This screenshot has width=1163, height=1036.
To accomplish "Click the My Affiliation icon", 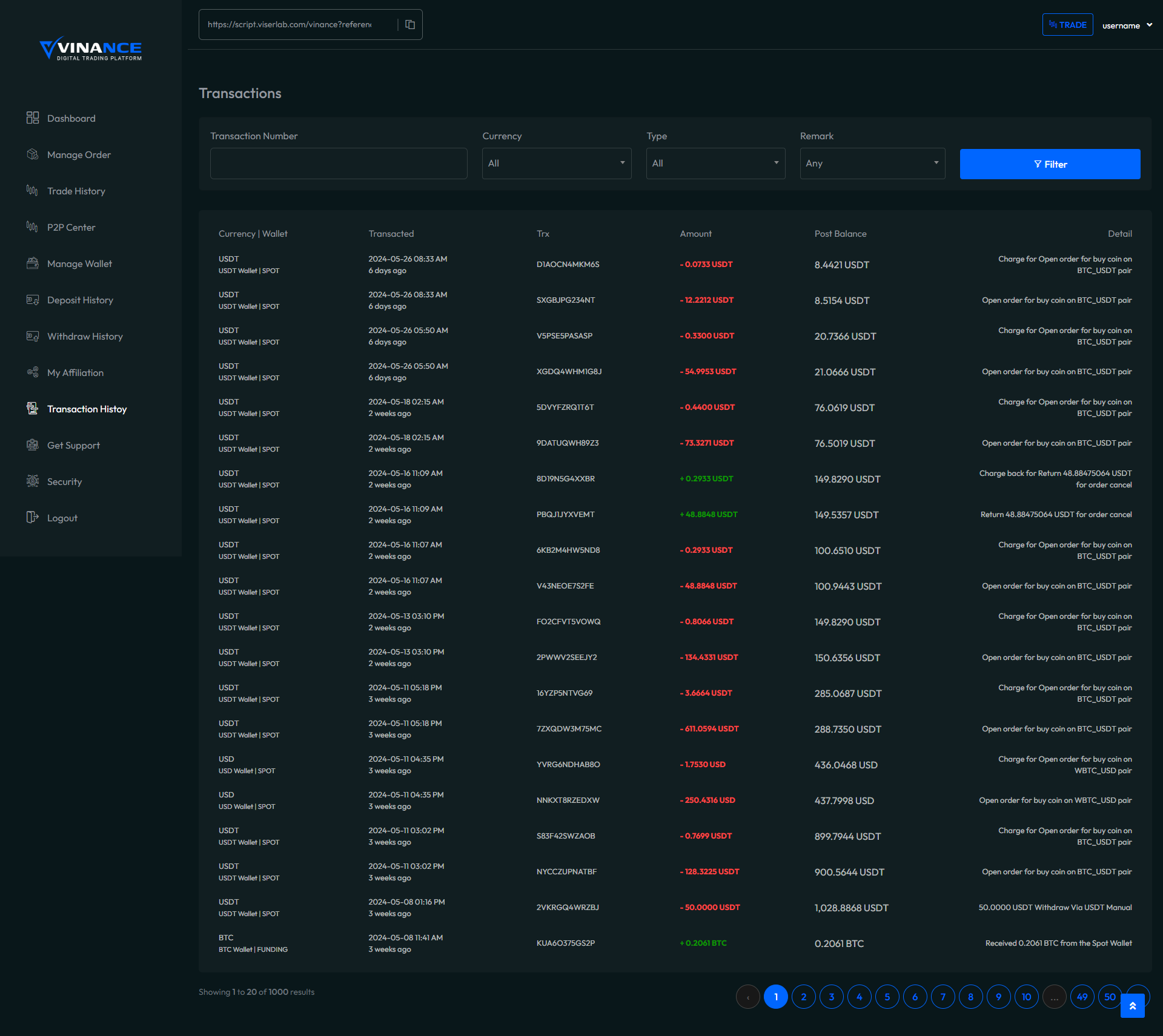I will point(33,372).
